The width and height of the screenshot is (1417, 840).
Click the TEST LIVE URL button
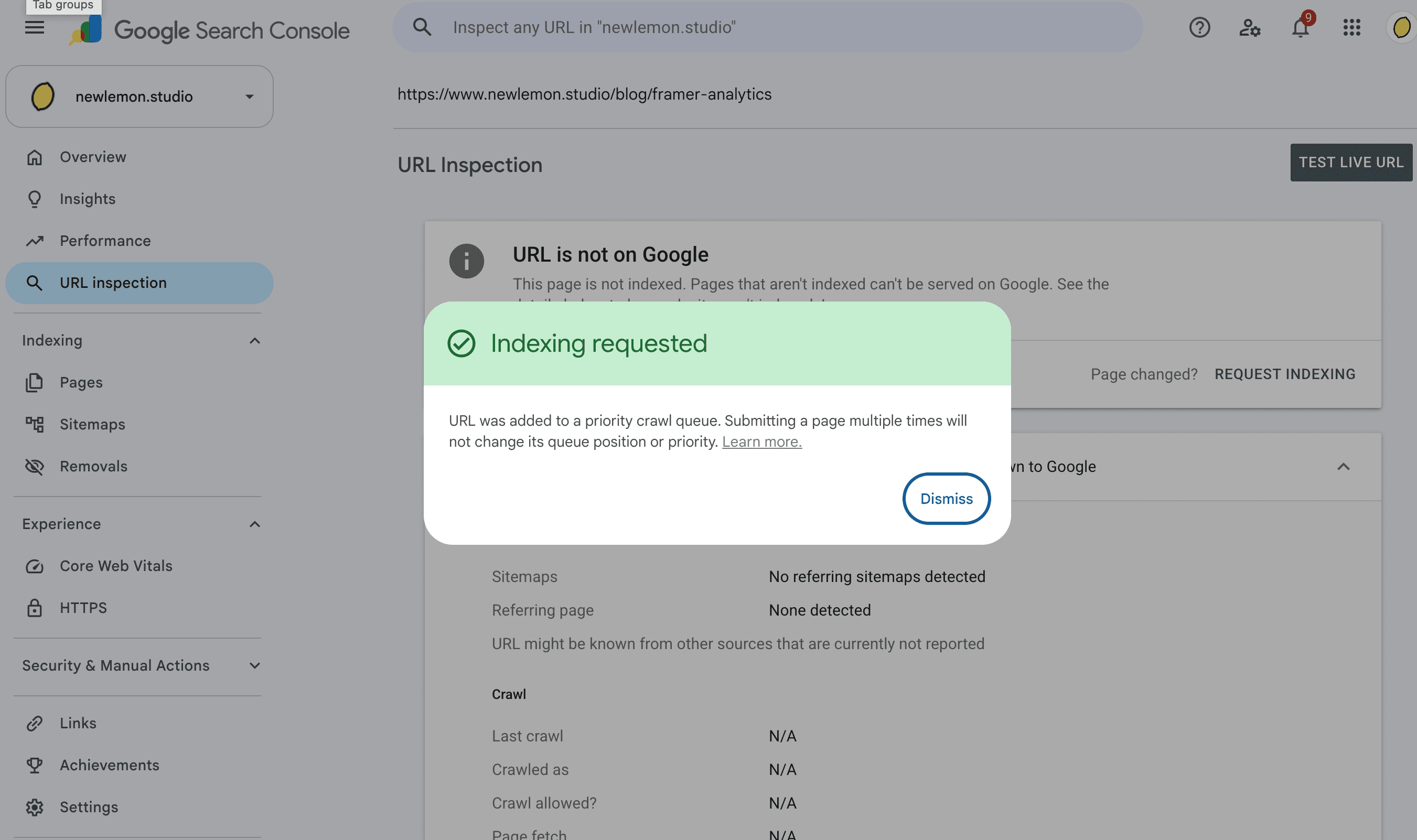(x=1351, y=162)
